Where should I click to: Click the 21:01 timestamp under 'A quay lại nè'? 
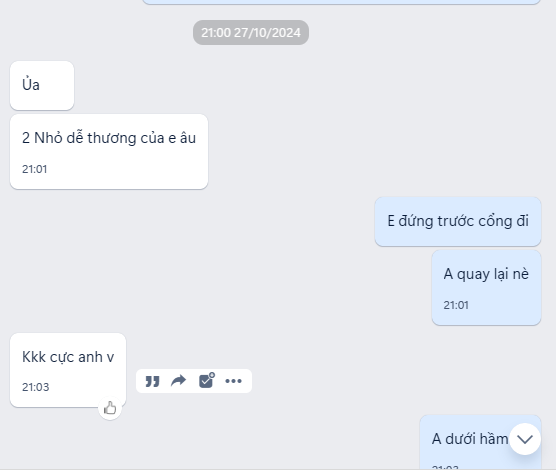[x=456, y=305]
